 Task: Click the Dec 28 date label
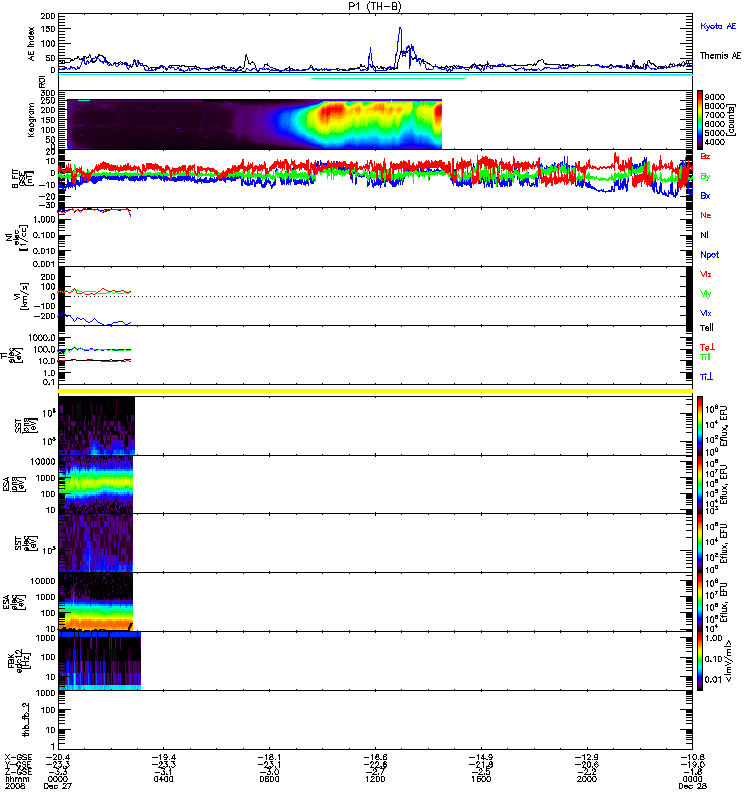pos(692,786)
